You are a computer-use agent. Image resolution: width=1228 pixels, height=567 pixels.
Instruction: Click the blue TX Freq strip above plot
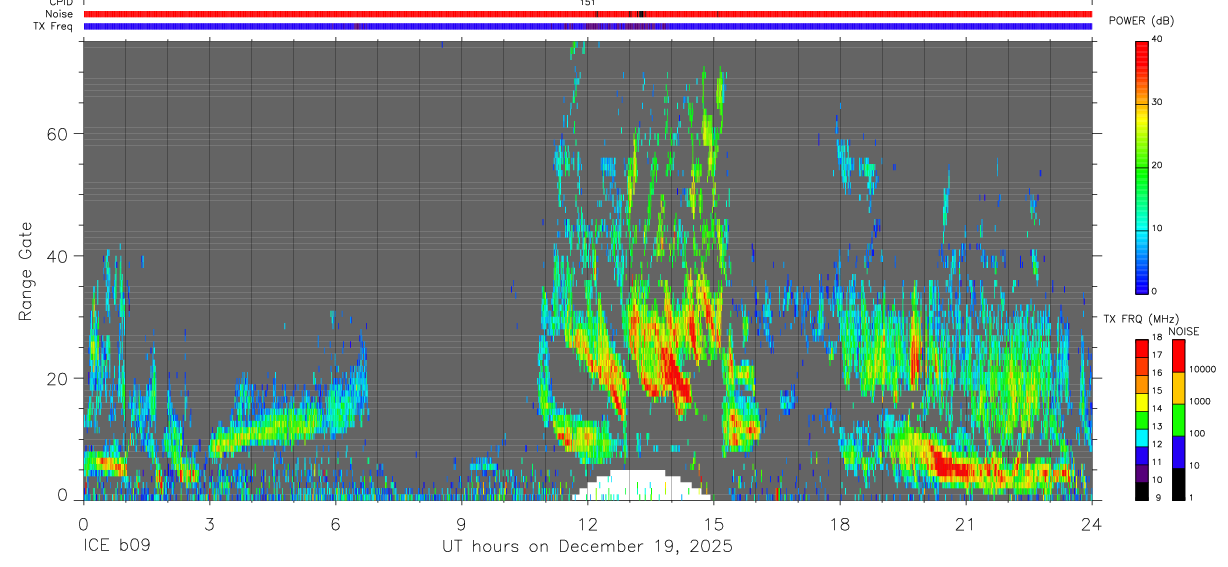click(587, 26)
